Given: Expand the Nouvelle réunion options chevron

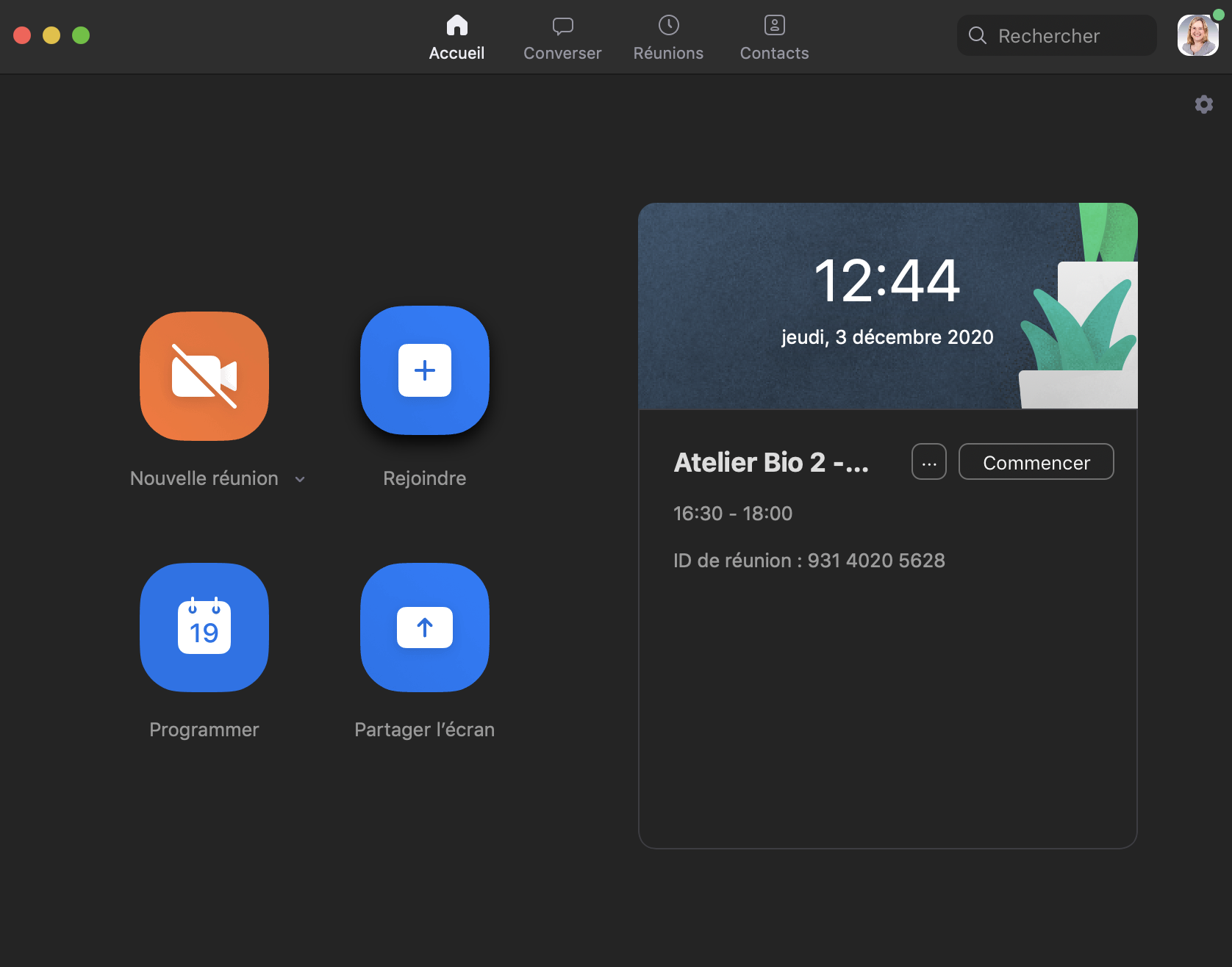Looking at the screenshot, I should [x=300, y=479].
